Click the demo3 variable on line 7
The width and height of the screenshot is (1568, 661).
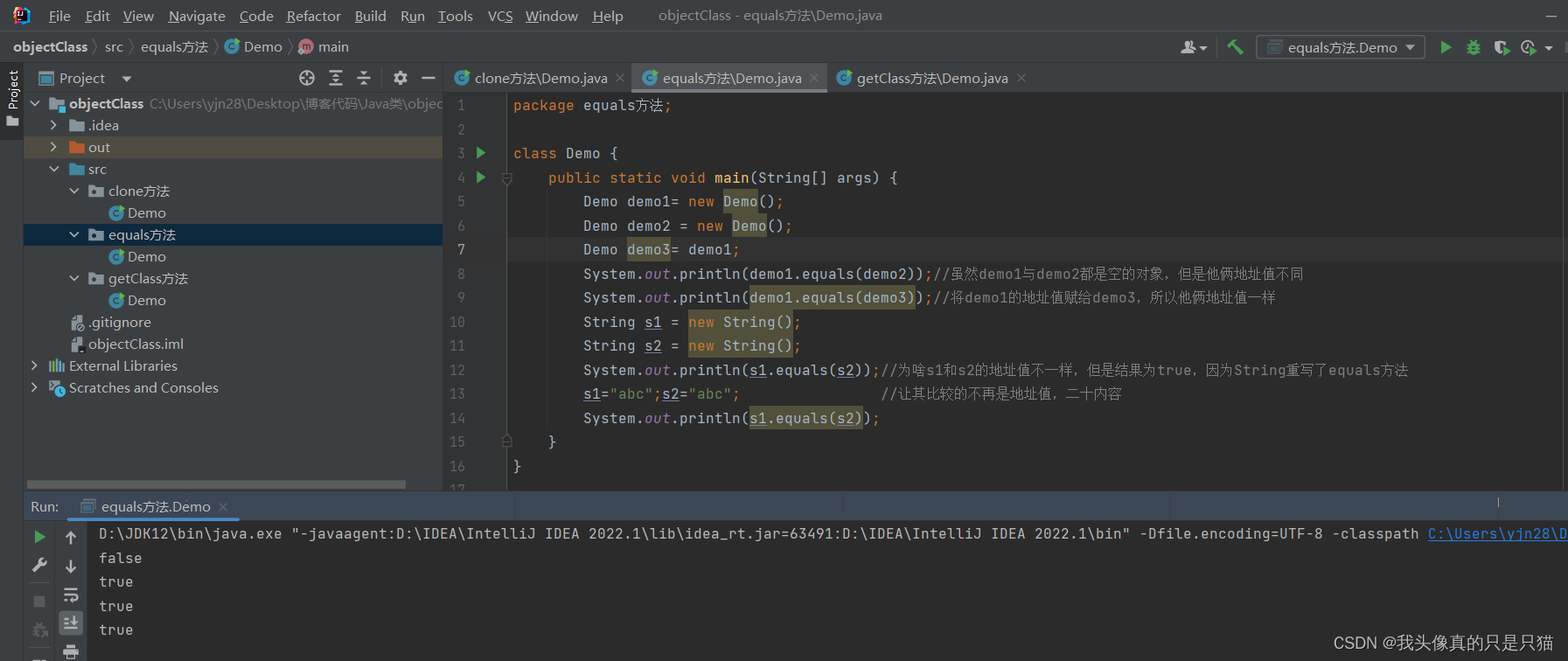pyautogui.click(x=649, y=249)
